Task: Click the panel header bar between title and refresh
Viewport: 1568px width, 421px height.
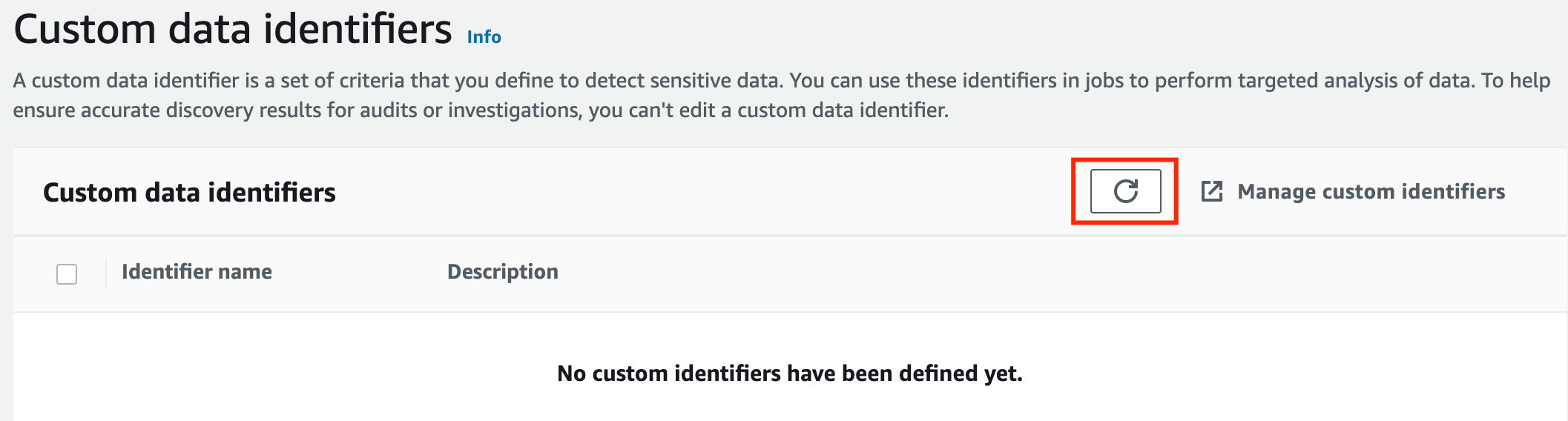Action: [705, 192]
